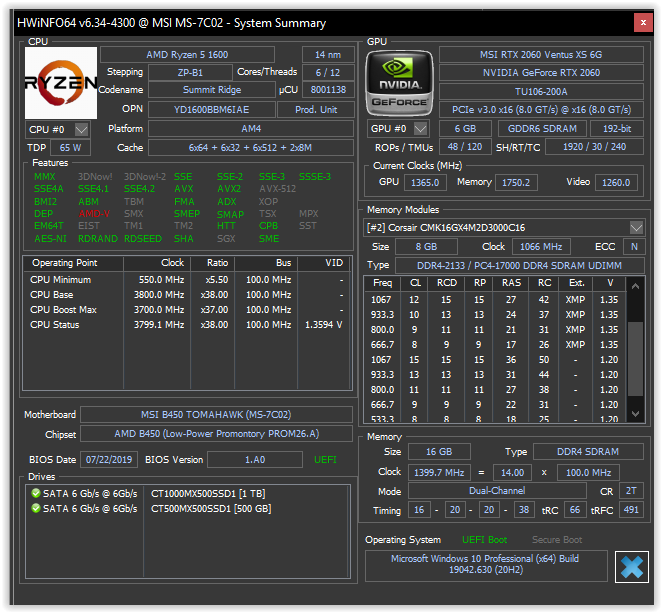662x613 pixels.
Task: Click the cache 6x64 + 6x32 field
Action: (x=251, y=148)
